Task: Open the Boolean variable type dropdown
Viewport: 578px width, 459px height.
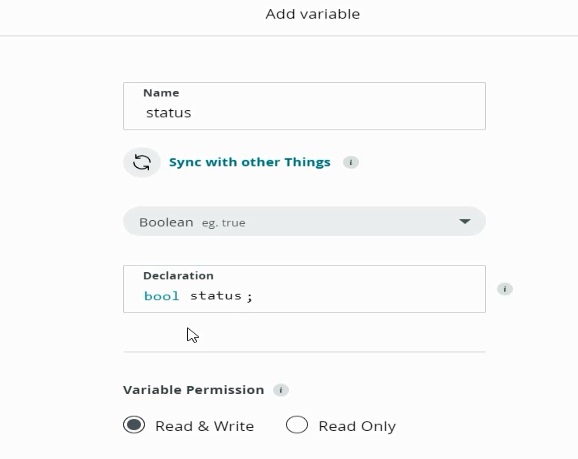Action: (x=304, y=221)
